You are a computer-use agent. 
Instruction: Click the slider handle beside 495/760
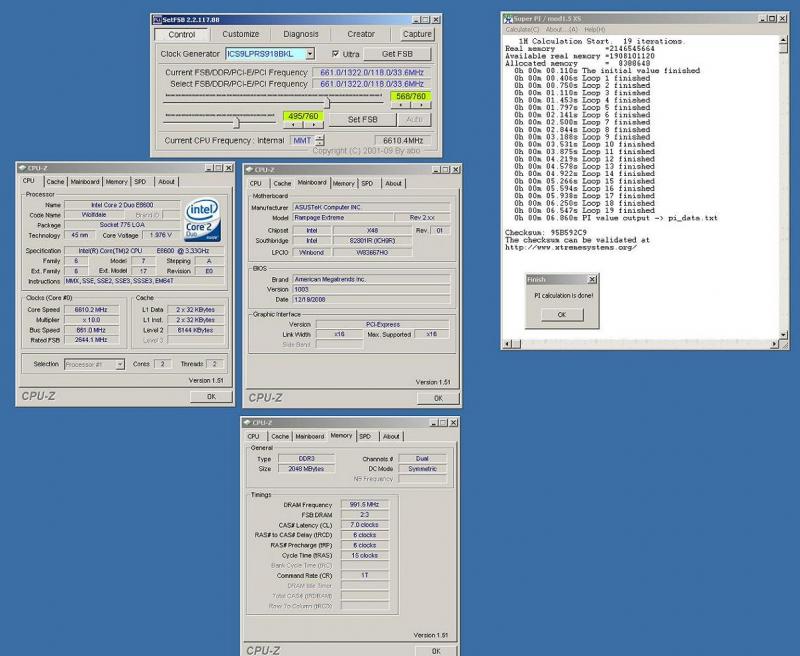[x=236, y=123]
